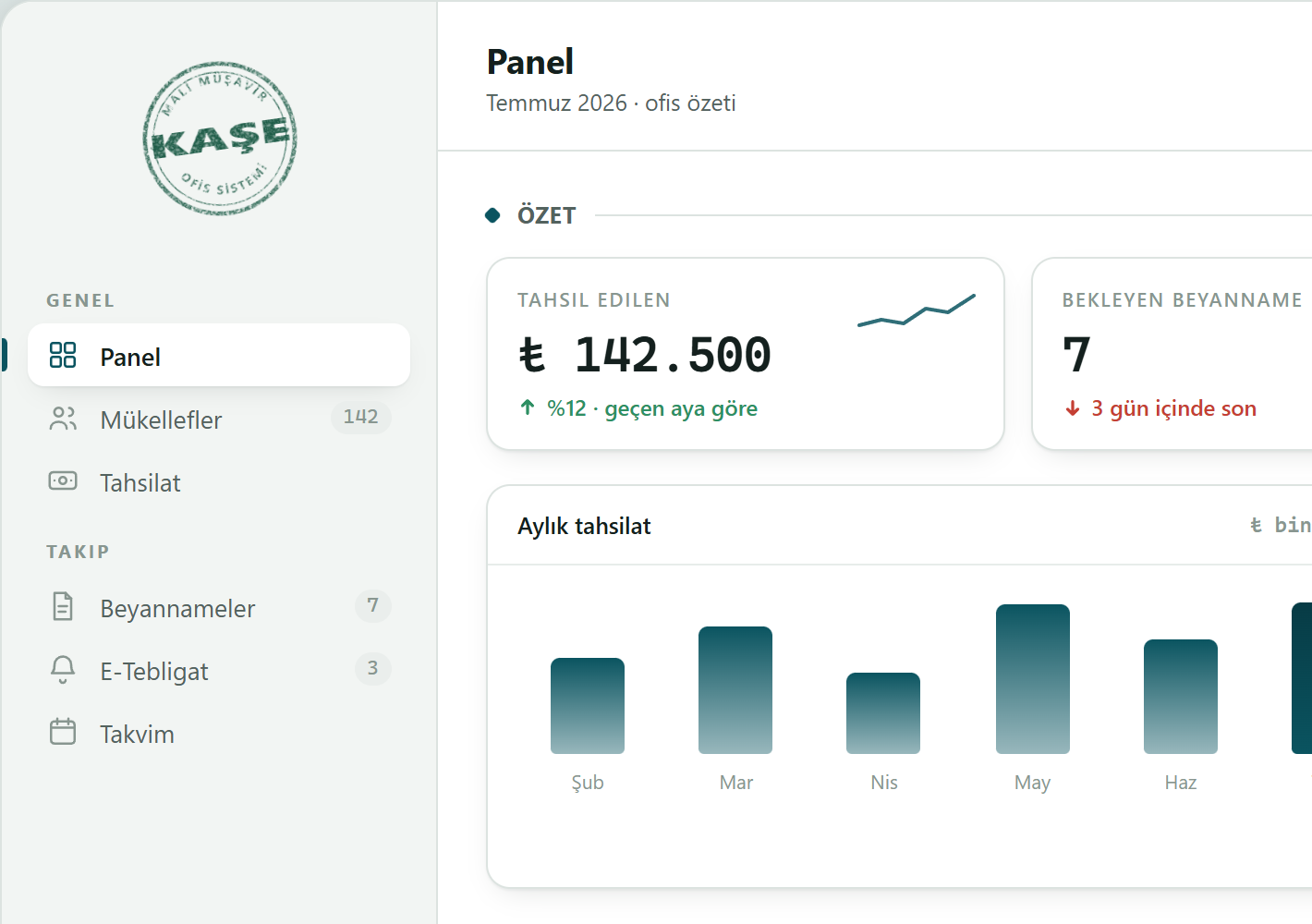The image size is (1312, 924).
Task: Click the 'Şub' axis label
Action: tap(588, 783)
